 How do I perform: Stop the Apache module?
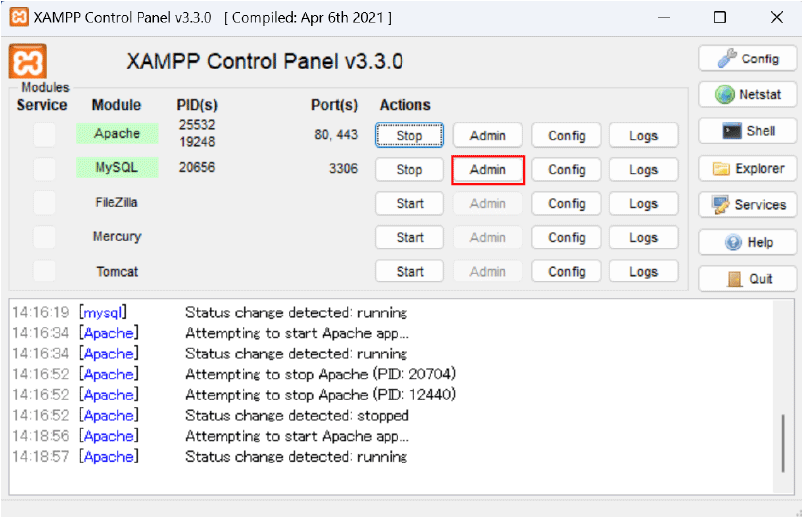click(x=409, y=136)
